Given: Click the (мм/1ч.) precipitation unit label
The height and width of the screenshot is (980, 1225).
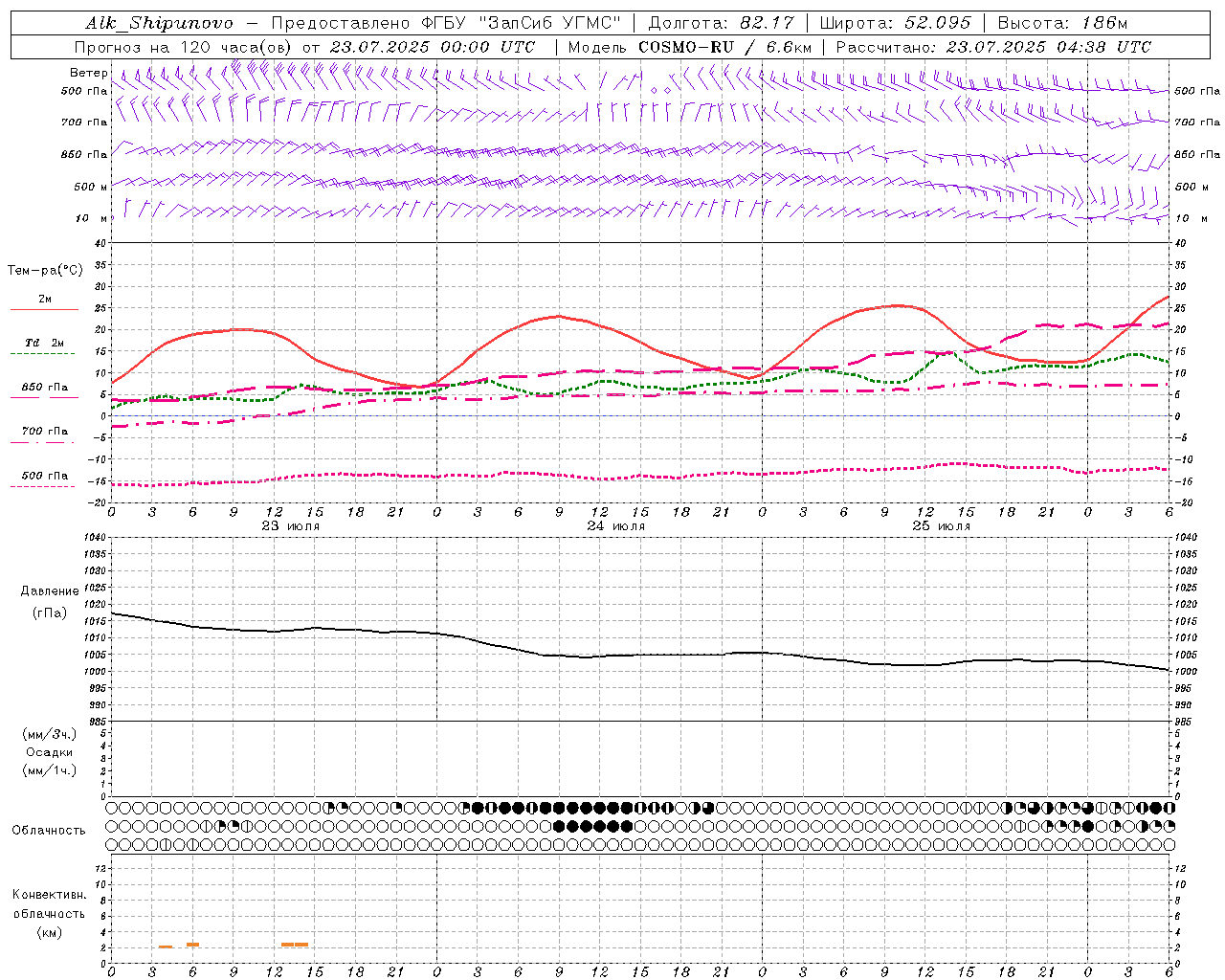Looking at the screenshot, I should [50, 770].
